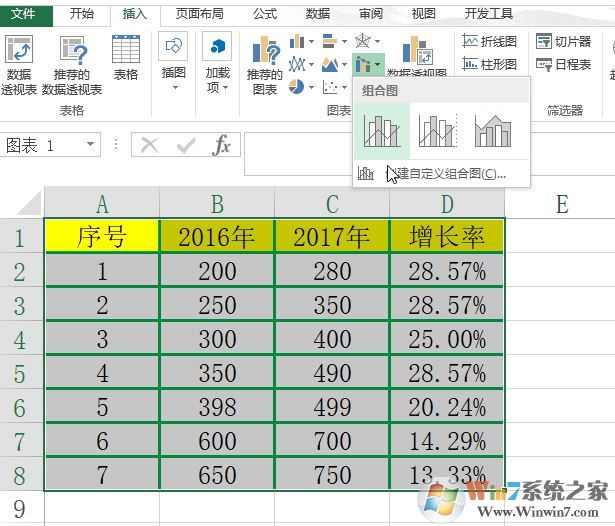The height and width of the screenshot is (526, 615).
Task: Switch to the 页面布局 tab
Action: click(x=200, y=15)
